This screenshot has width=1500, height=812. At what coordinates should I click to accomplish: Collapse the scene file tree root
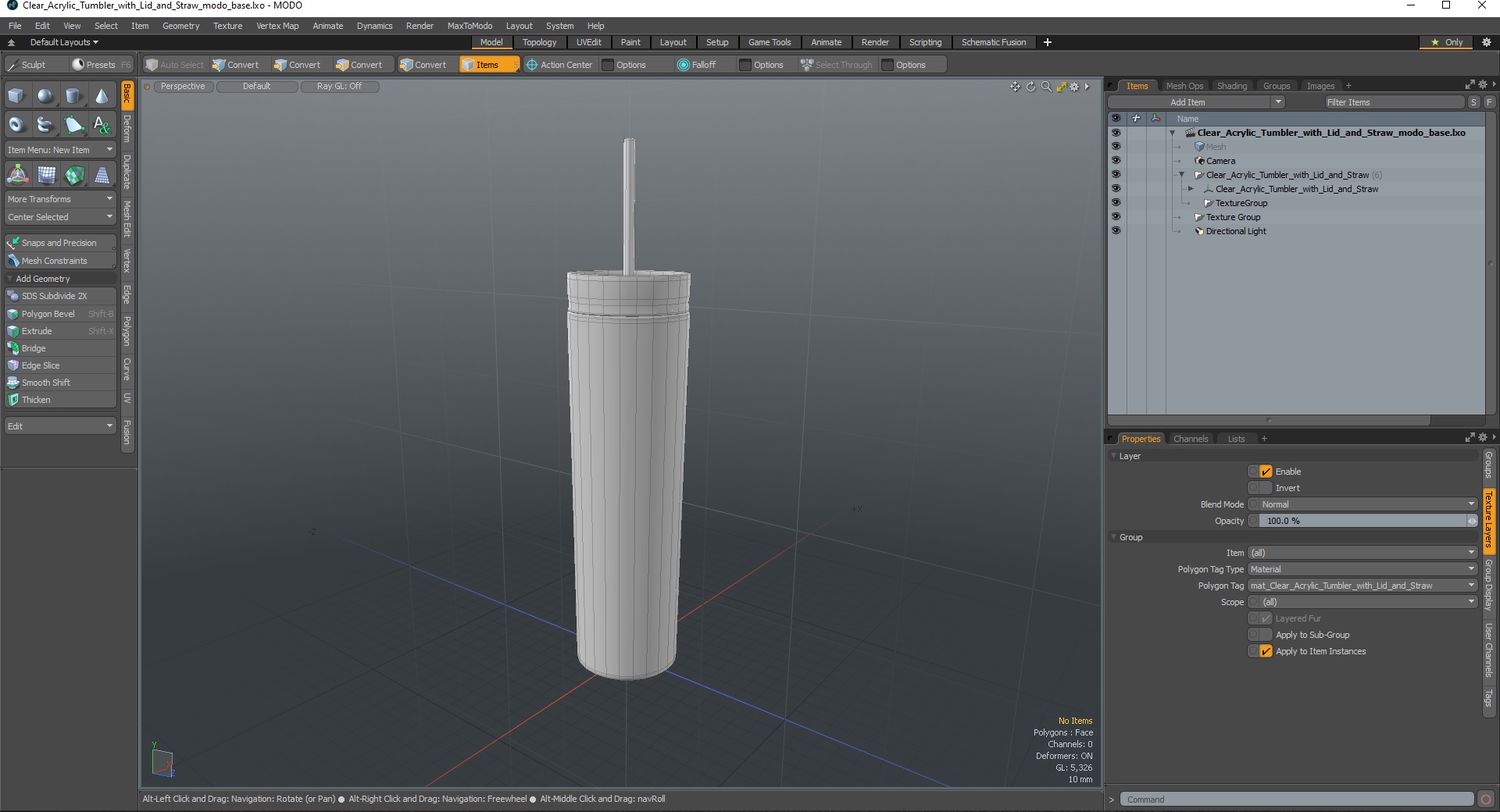[1172, 133]
